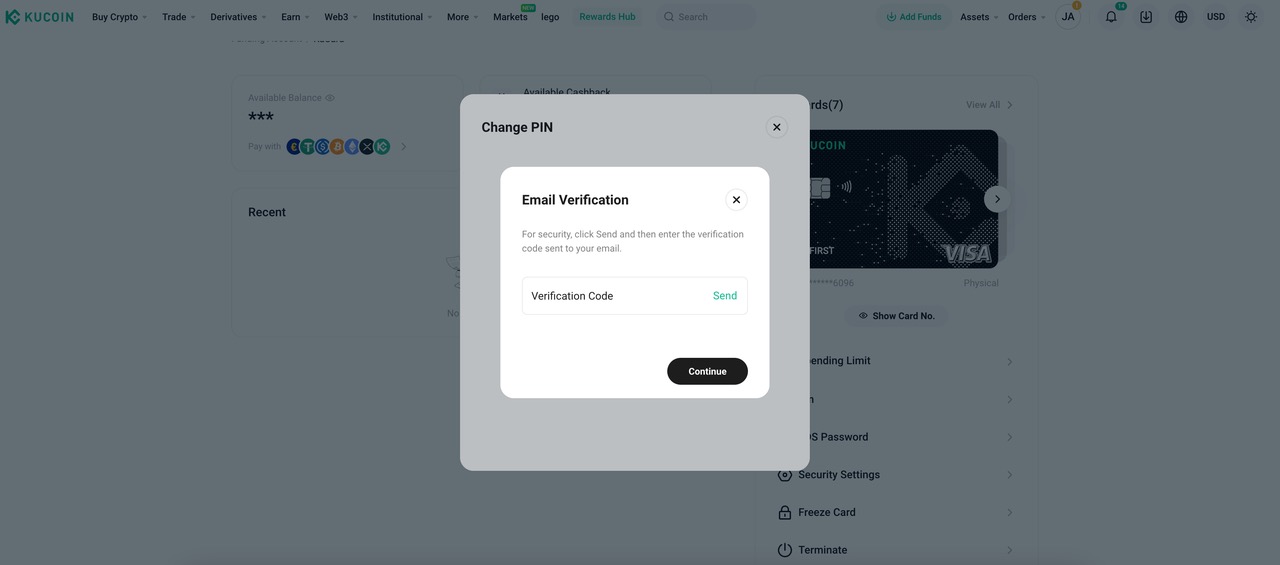Open the Markets menu item
This screenshot has height=565, width=1280.
[x=510, y=17]
